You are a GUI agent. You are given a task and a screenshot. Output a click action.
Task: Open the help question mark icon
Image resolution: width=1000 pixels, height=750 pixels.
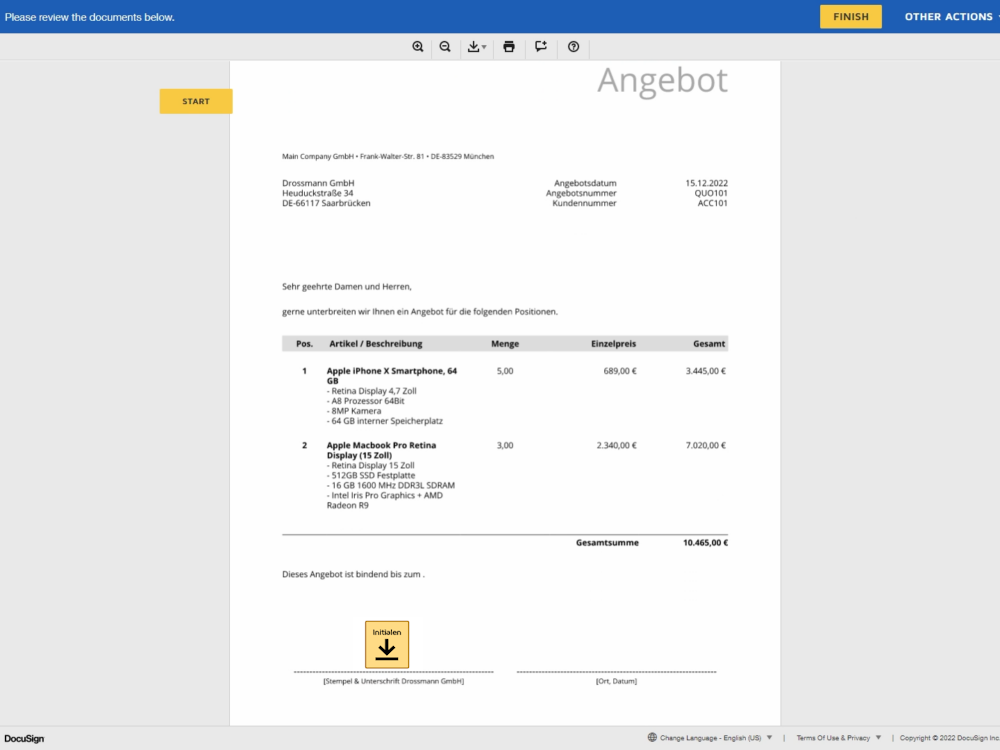point(573,47)
